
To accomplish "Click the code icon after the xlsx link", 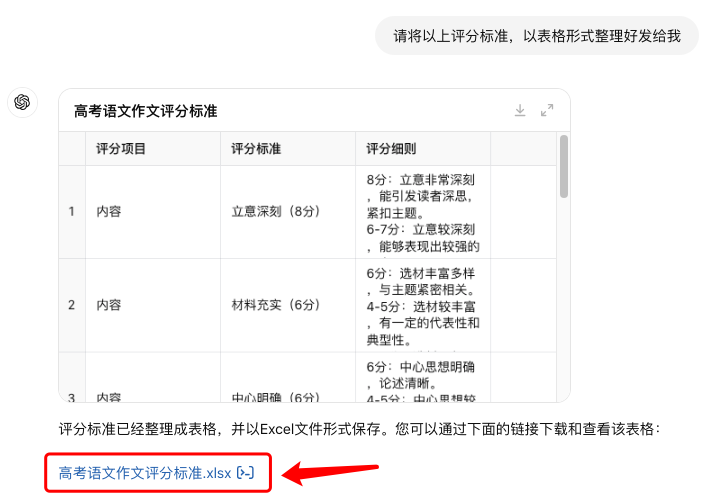I will [x=245, y=473].
